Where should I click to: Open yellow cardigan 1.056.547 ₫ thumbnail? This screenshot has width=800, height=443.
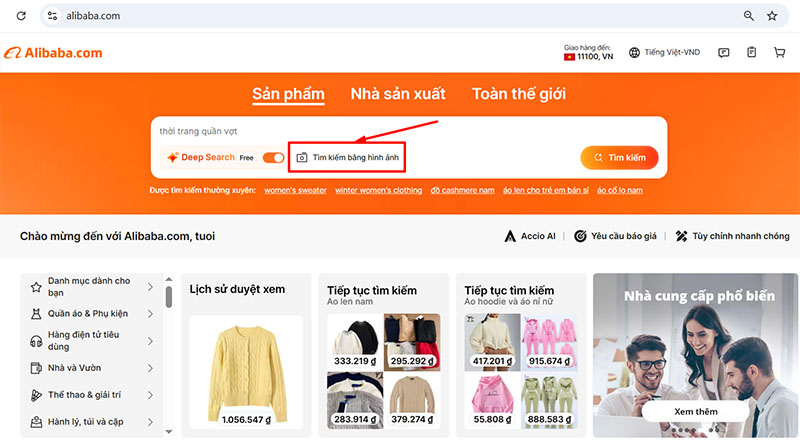(246, 373)
